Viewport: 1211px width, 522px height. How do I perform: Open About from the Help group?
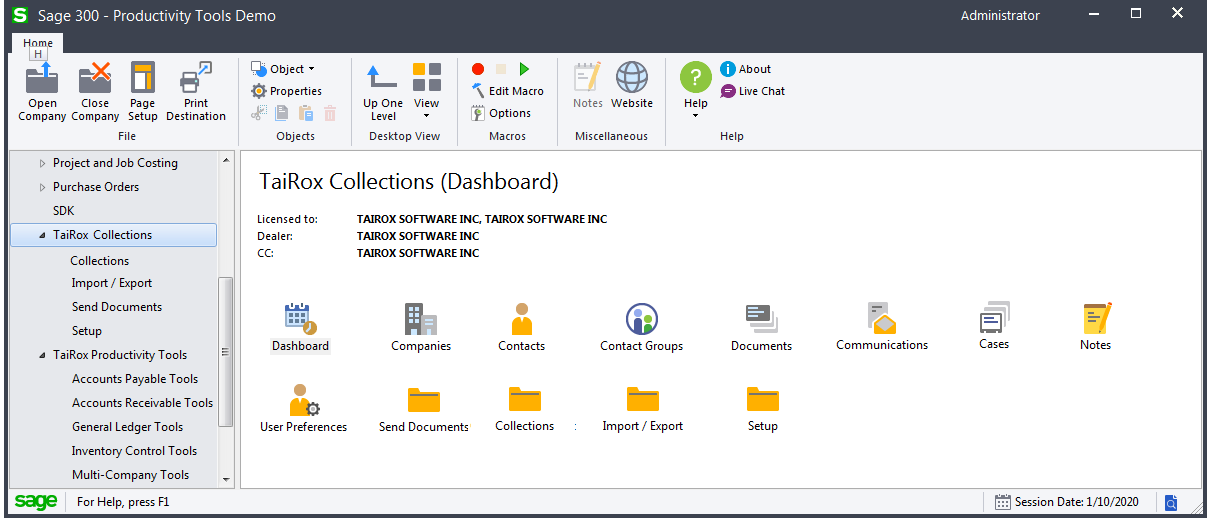point(746,69)
